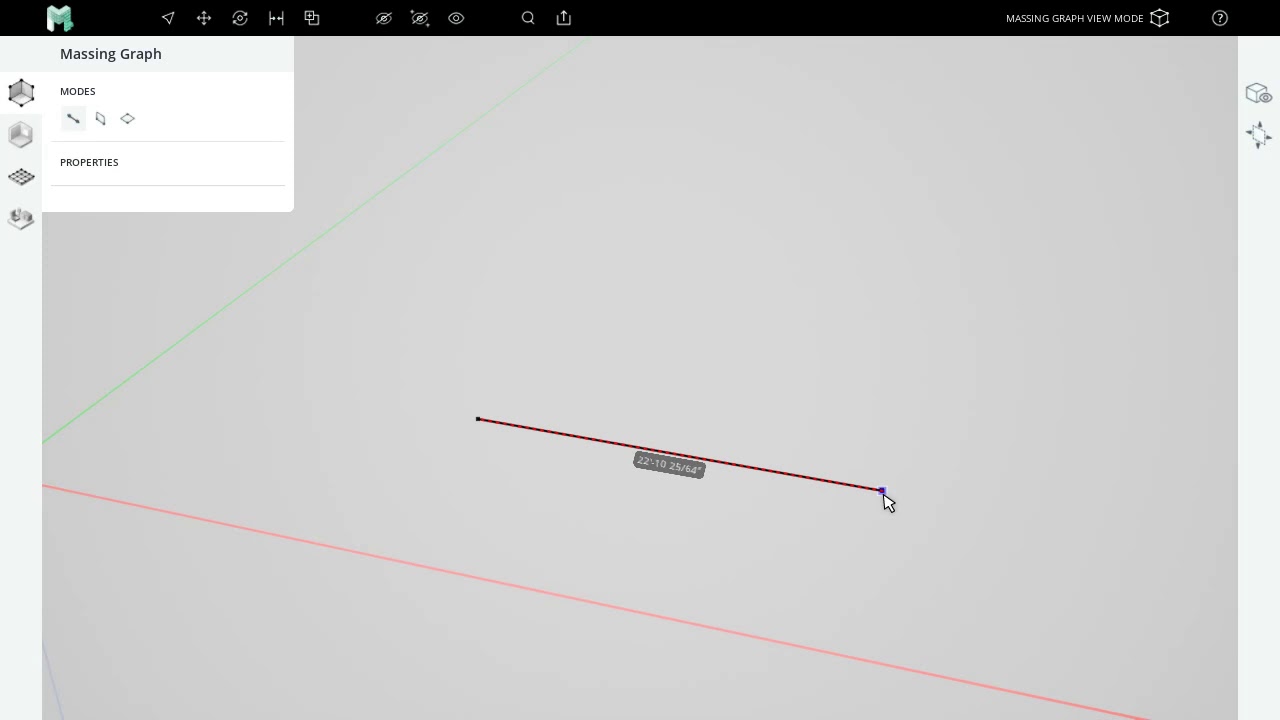Viewport: 1280px width, 720px height.
Task: Select the vertical face mode
Action: 100,119
